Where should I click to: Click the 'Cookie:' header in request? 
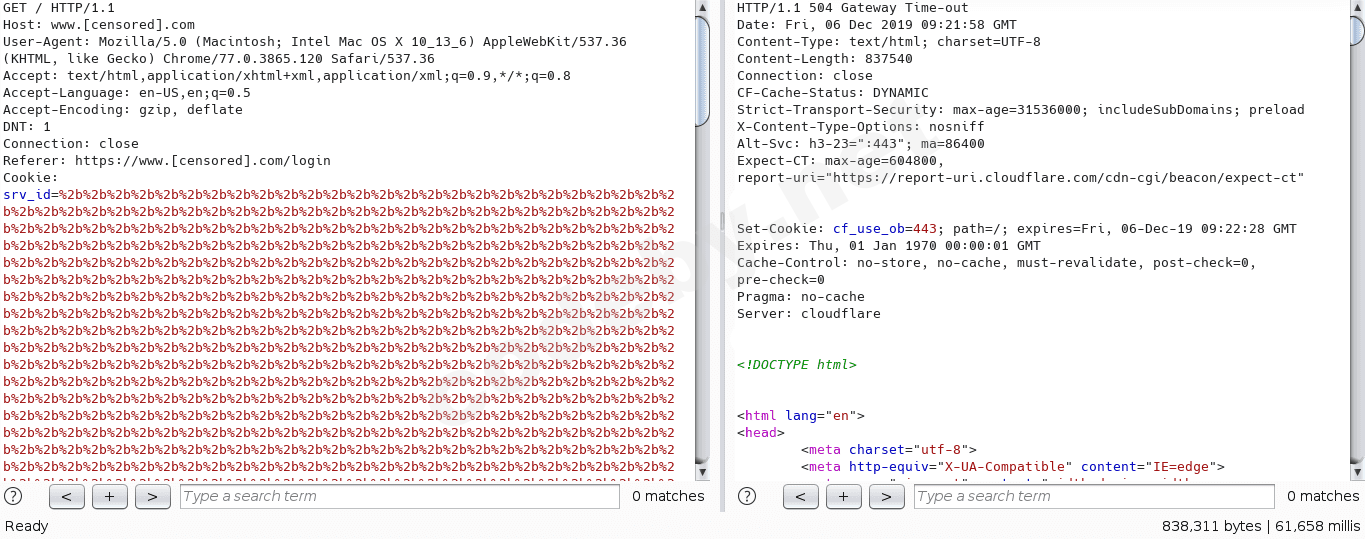tap(31, 178)
